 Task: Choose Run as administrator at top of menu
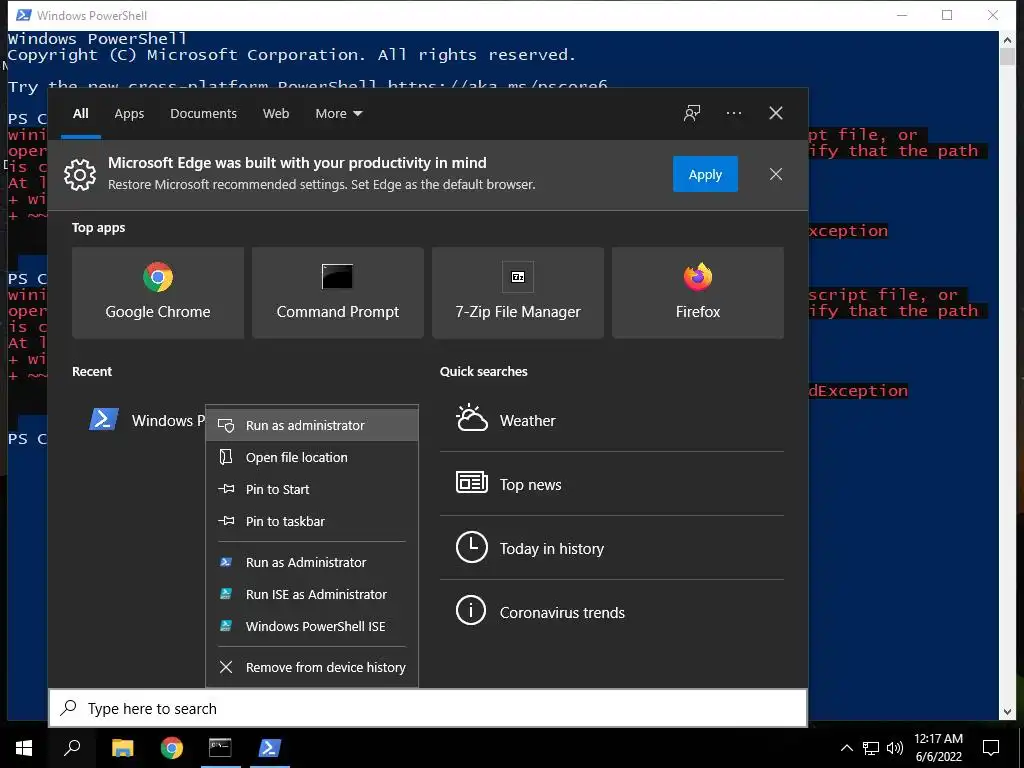[312, 425]
